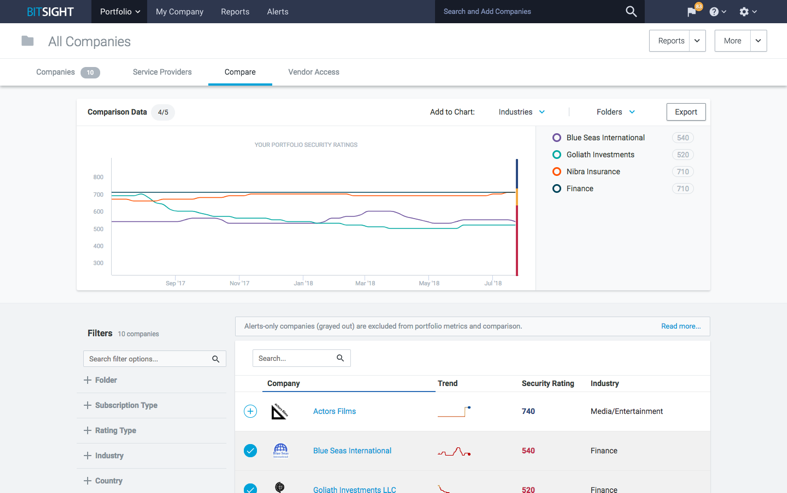
Task: Add Actors Films to comparison
Action: click(250, 411)
